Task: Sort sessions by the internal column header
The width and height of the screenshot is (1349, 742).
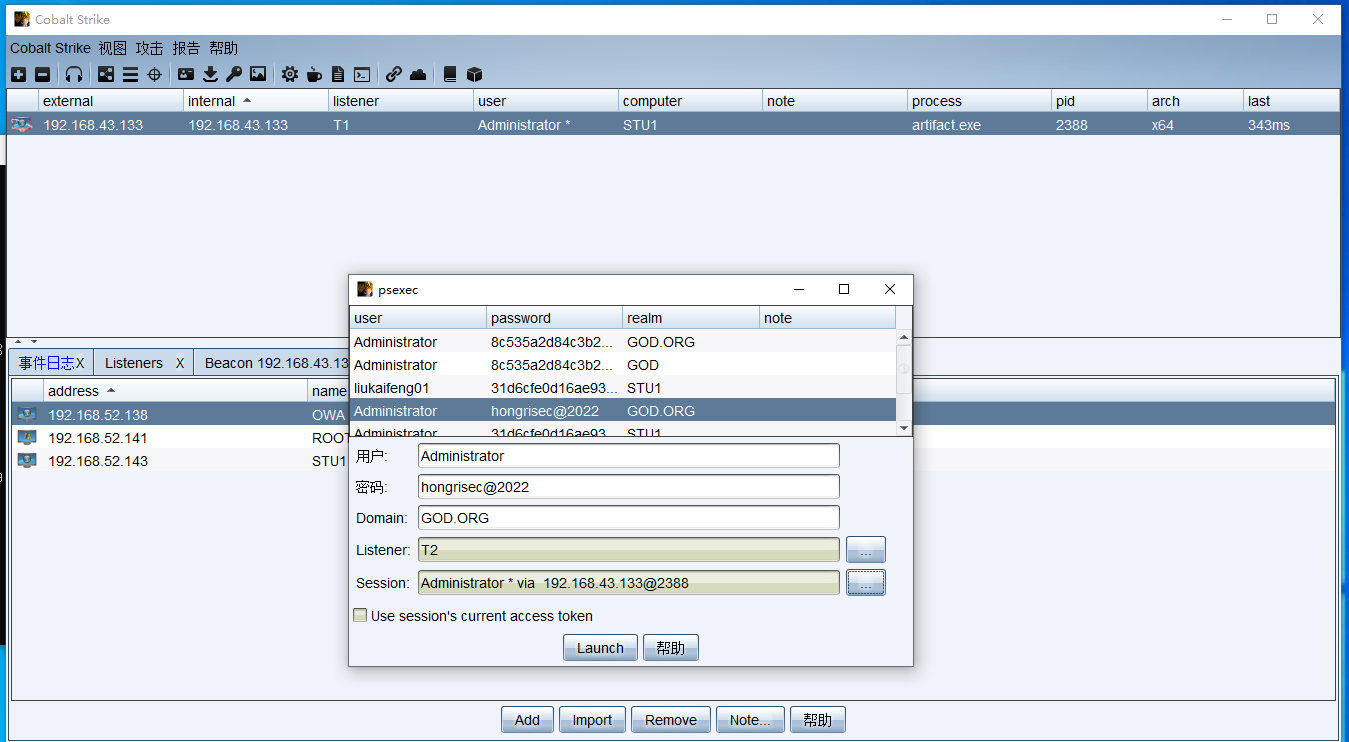Action: (x=256, y=101)
